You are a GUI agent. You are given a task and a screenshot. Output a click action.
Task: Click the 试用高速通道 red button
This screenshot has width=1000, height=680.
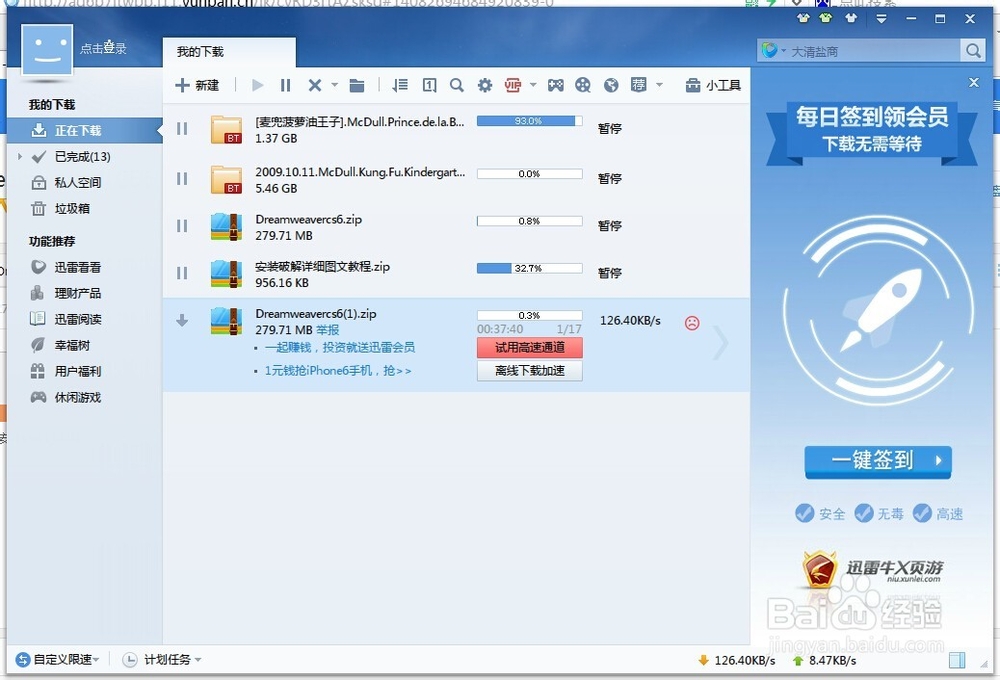(x=529, y=348)
